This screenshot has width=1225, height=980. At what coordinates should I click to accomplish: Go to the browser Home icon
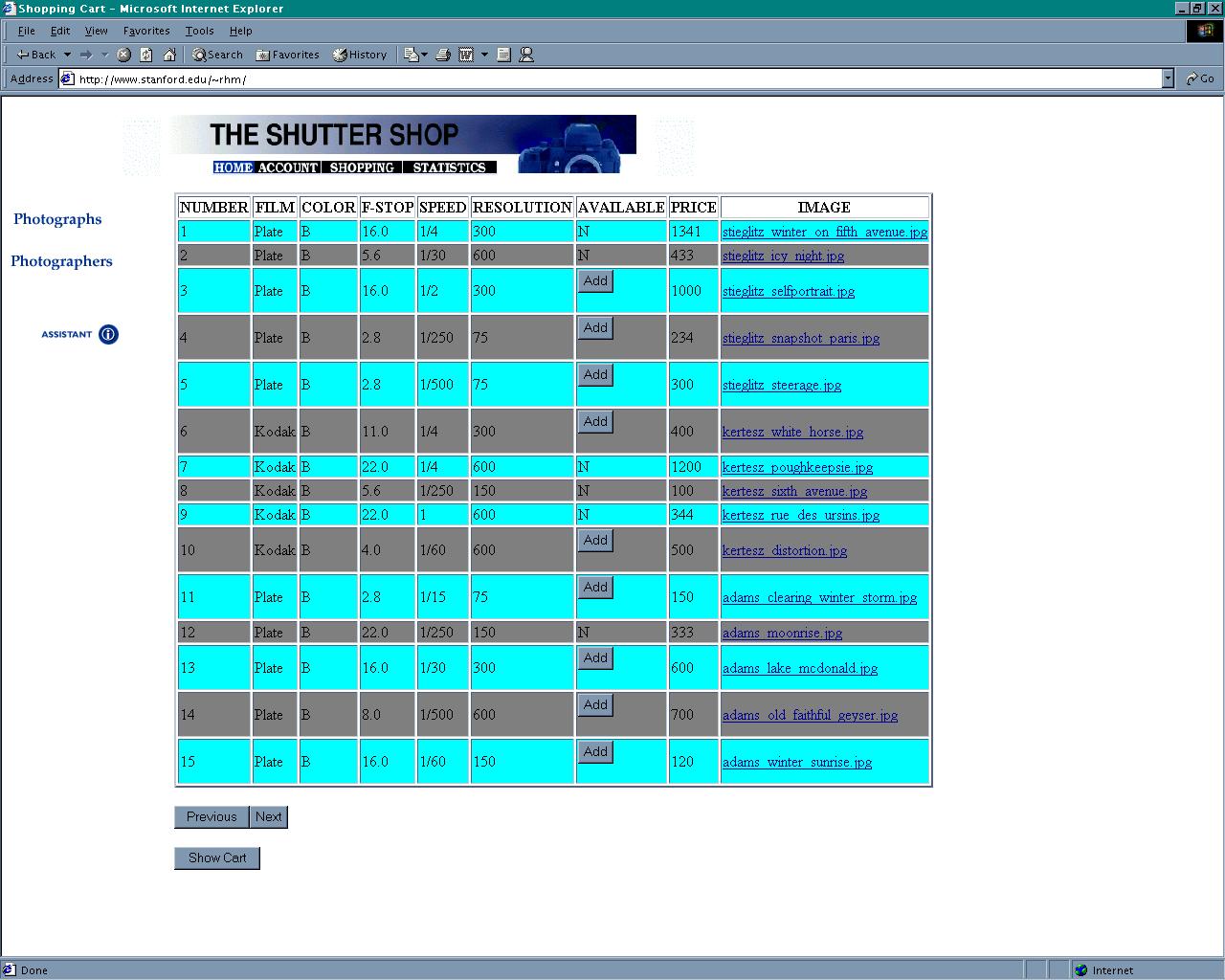point(169,55)
